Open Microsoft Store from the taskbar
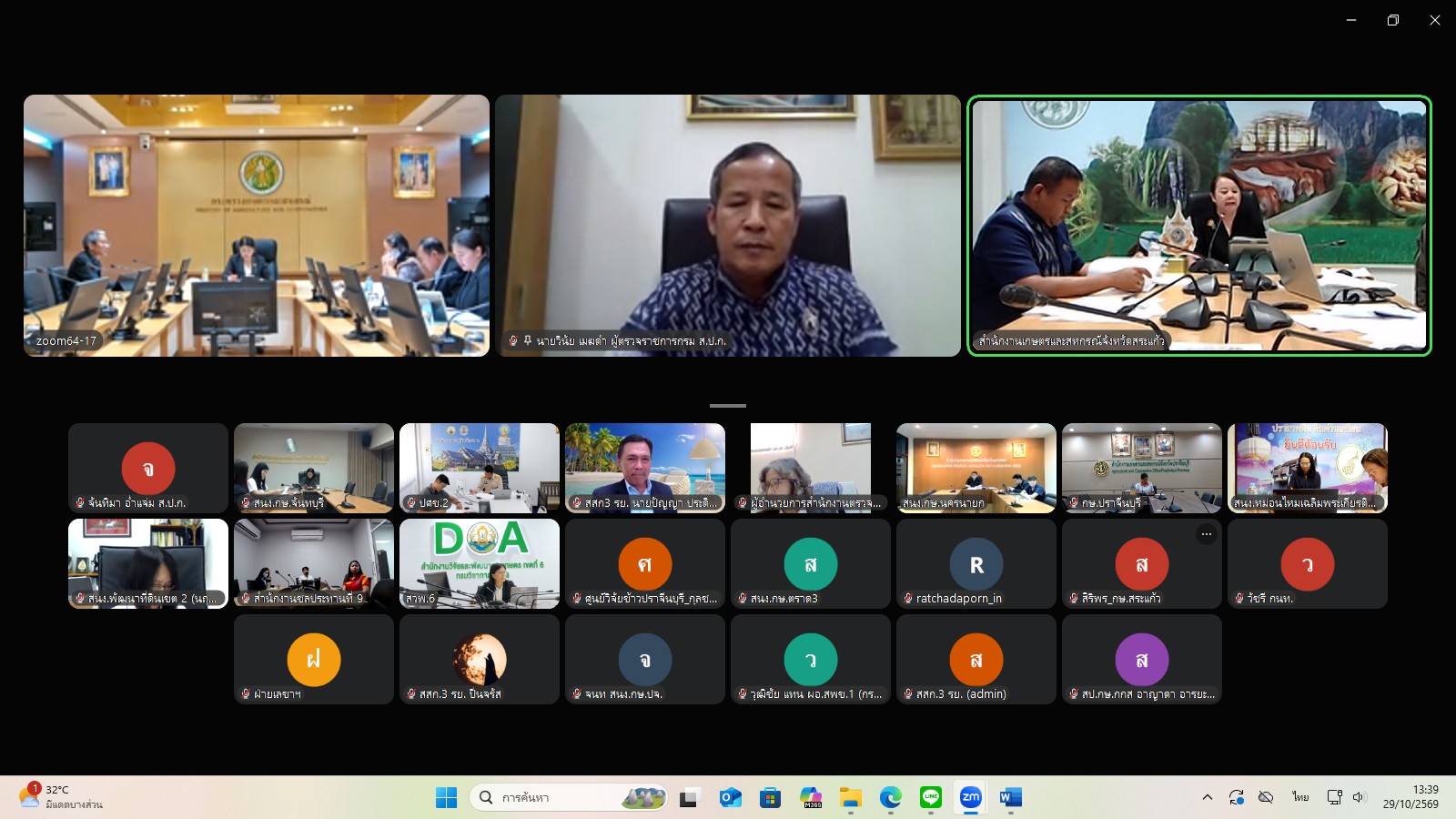The width and height of the screenshot is (1456, 819). point(771,798)
